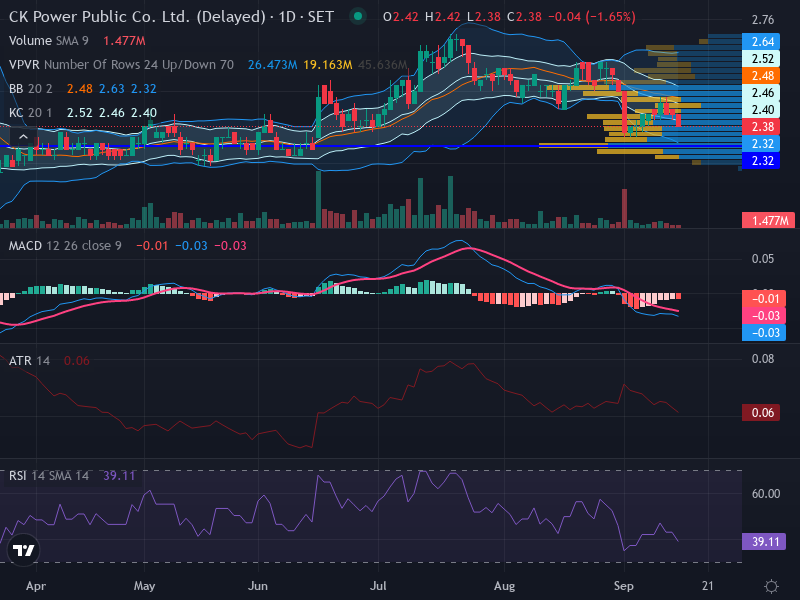Collapse the indicator legend chevron
Image resolution: width=800 pixels, height=600 pixels.
23,137
